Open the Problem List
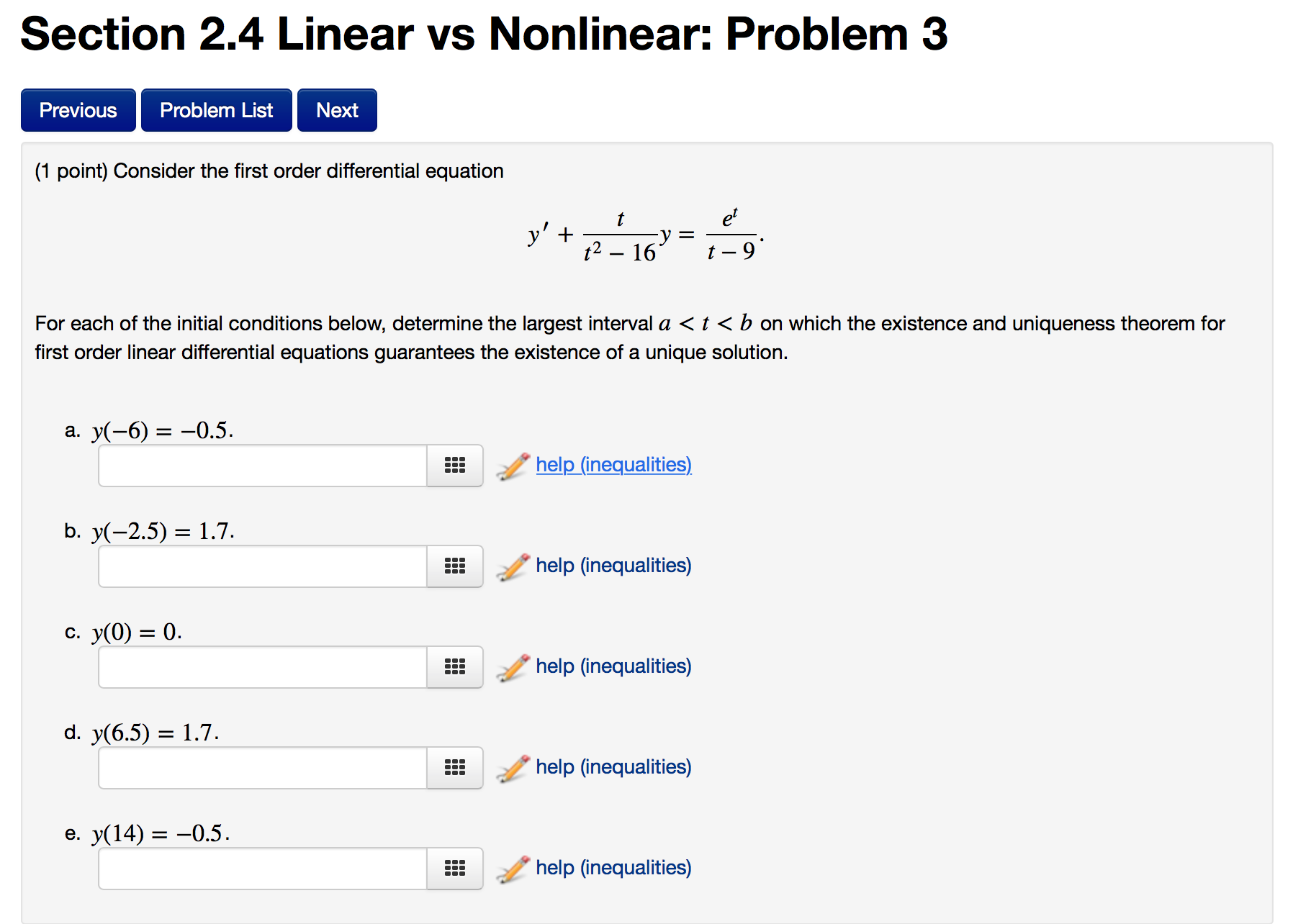The height and width of the screenshot is (924, 1293). [217, 110]
